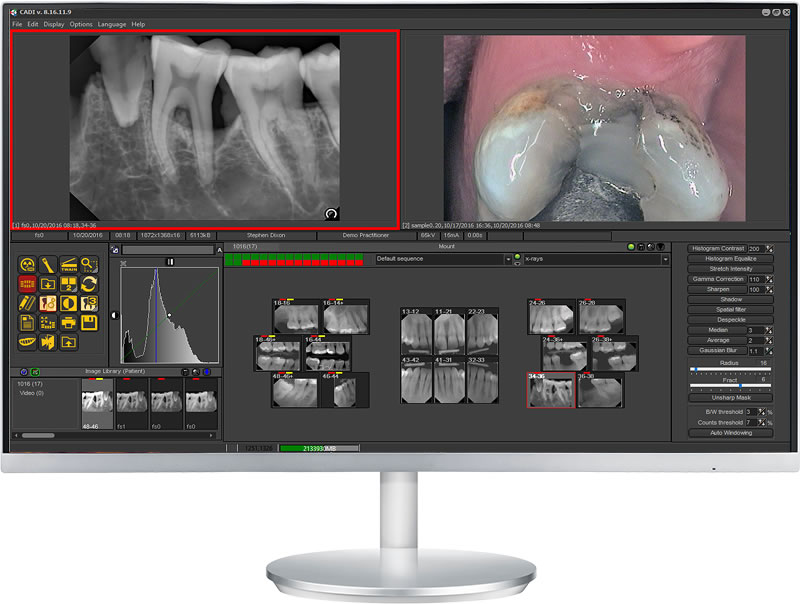Select the magnifier zoom tool icon
The image size is (800, 604).
[90, 265]
